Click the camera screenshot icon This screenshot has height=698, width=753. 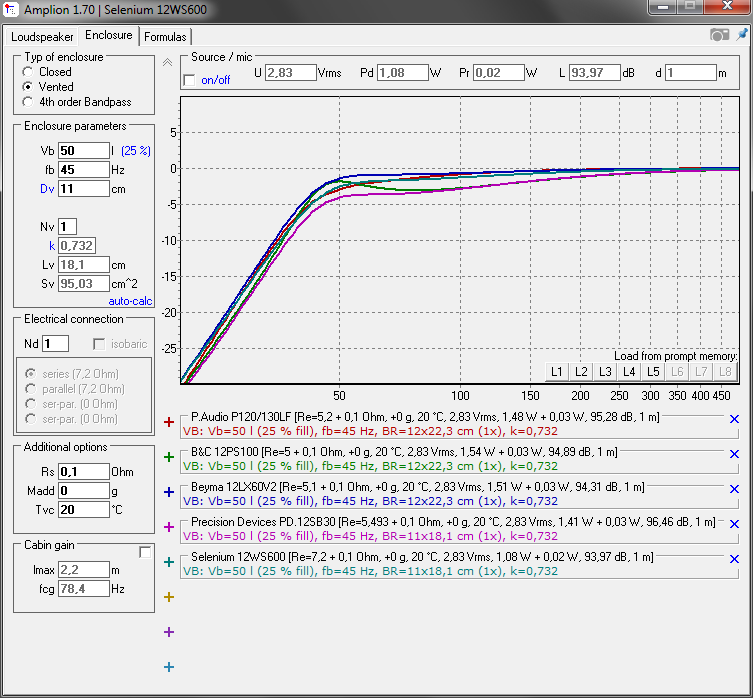tap(719, 35)
